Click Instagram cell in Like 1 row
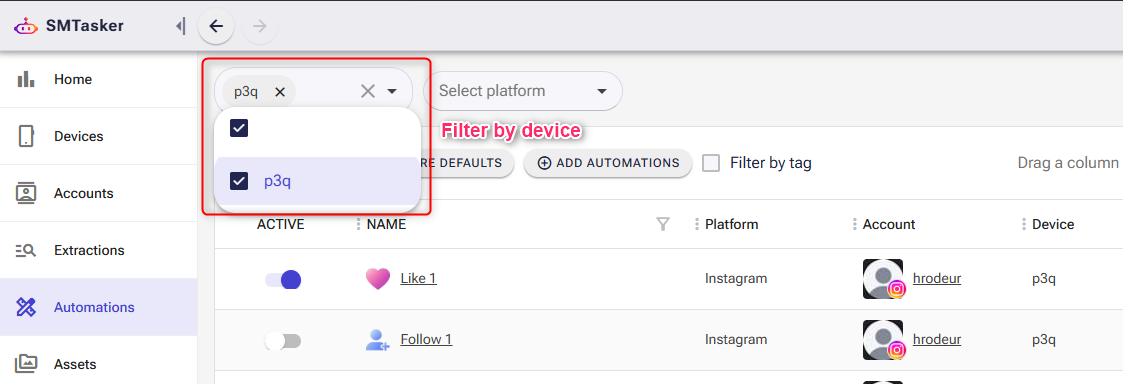Image resolution: width=1123 pixels, height=384 pixels. point(736,278)
